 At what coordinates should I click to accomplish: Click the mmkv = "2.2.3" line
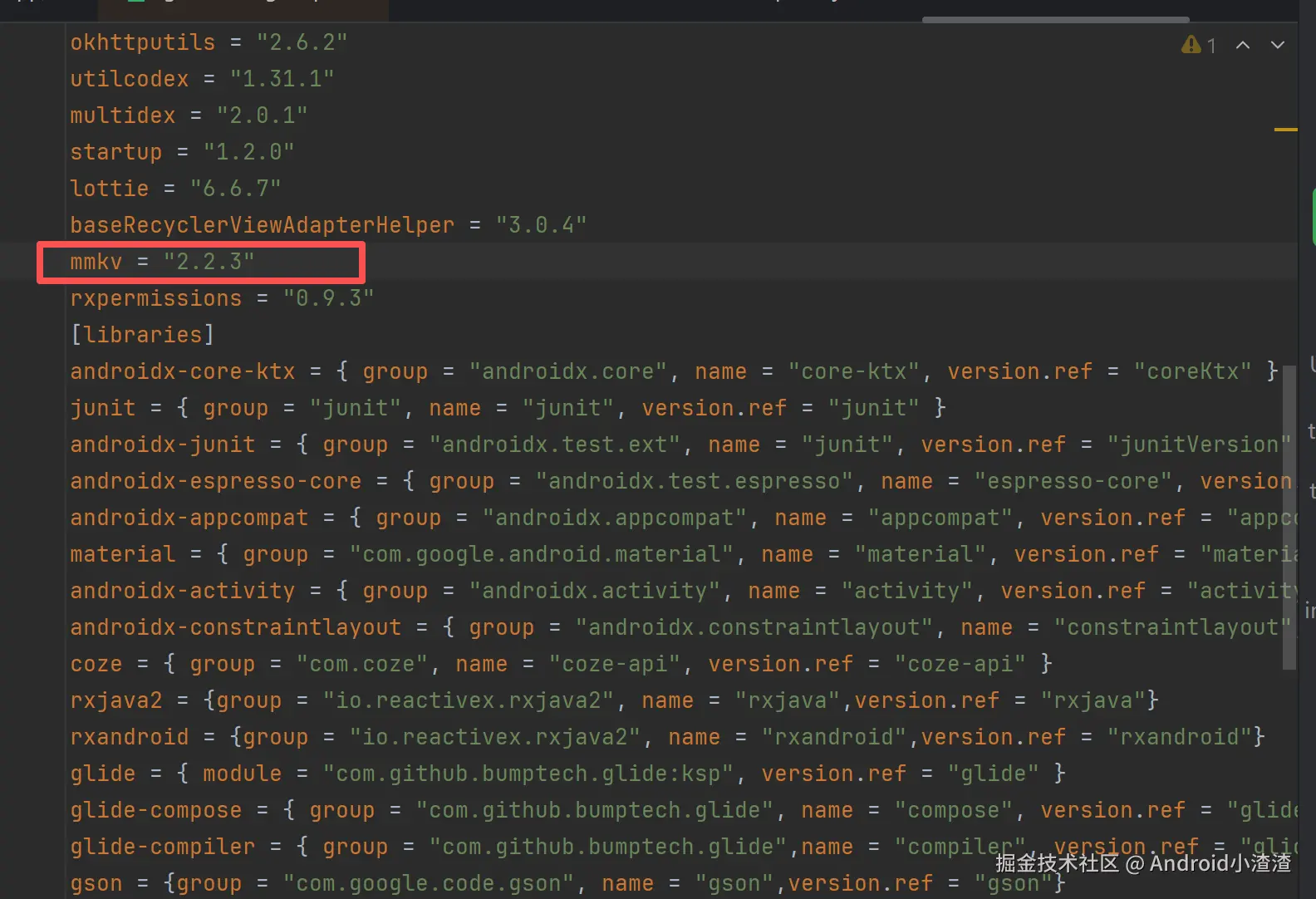(162, 262)
